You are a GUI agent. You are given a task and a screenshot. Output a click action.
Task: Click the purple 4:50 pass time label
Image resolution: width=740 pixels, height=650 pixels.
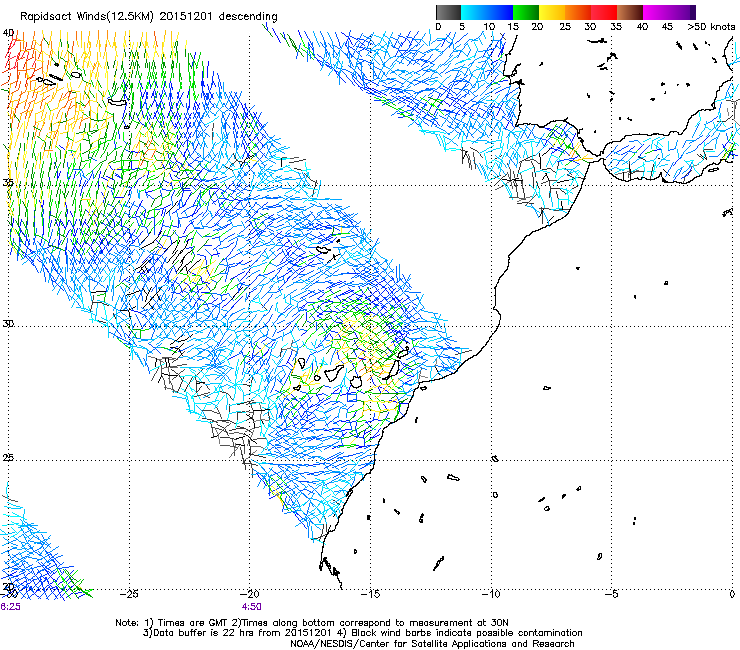(x=252, y=607)
